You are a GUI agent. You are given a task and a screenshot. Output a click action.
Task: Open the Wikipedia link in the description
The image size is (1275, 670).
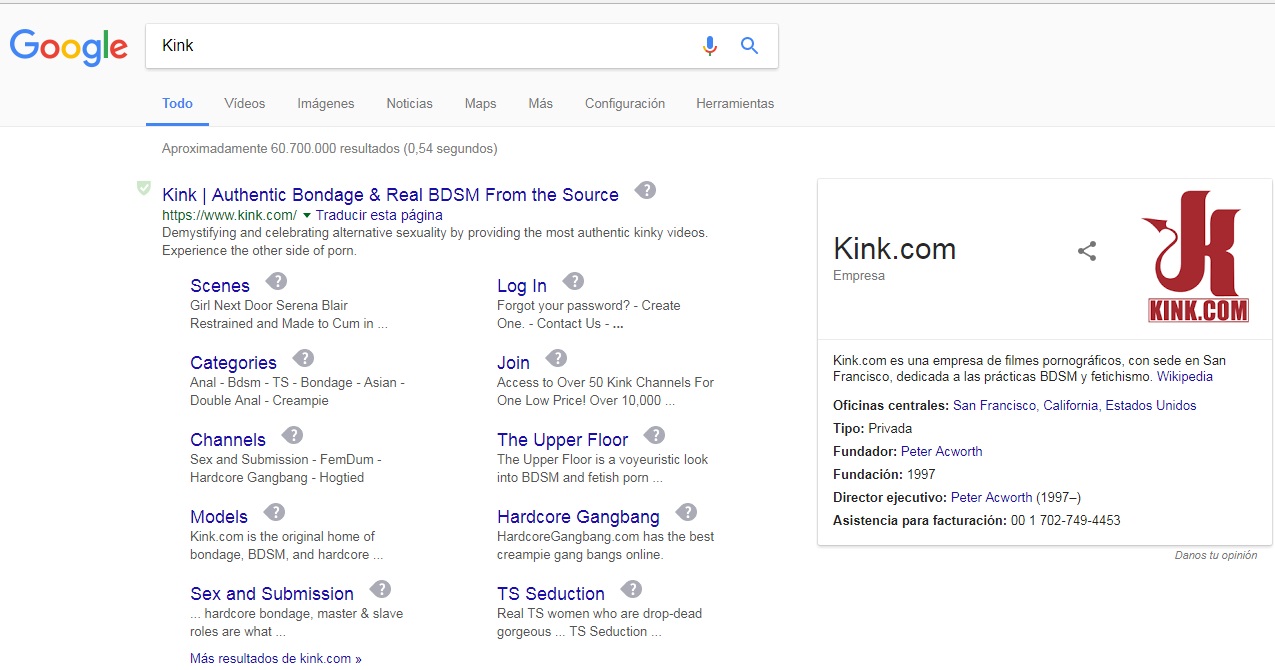pos(1184,377)
